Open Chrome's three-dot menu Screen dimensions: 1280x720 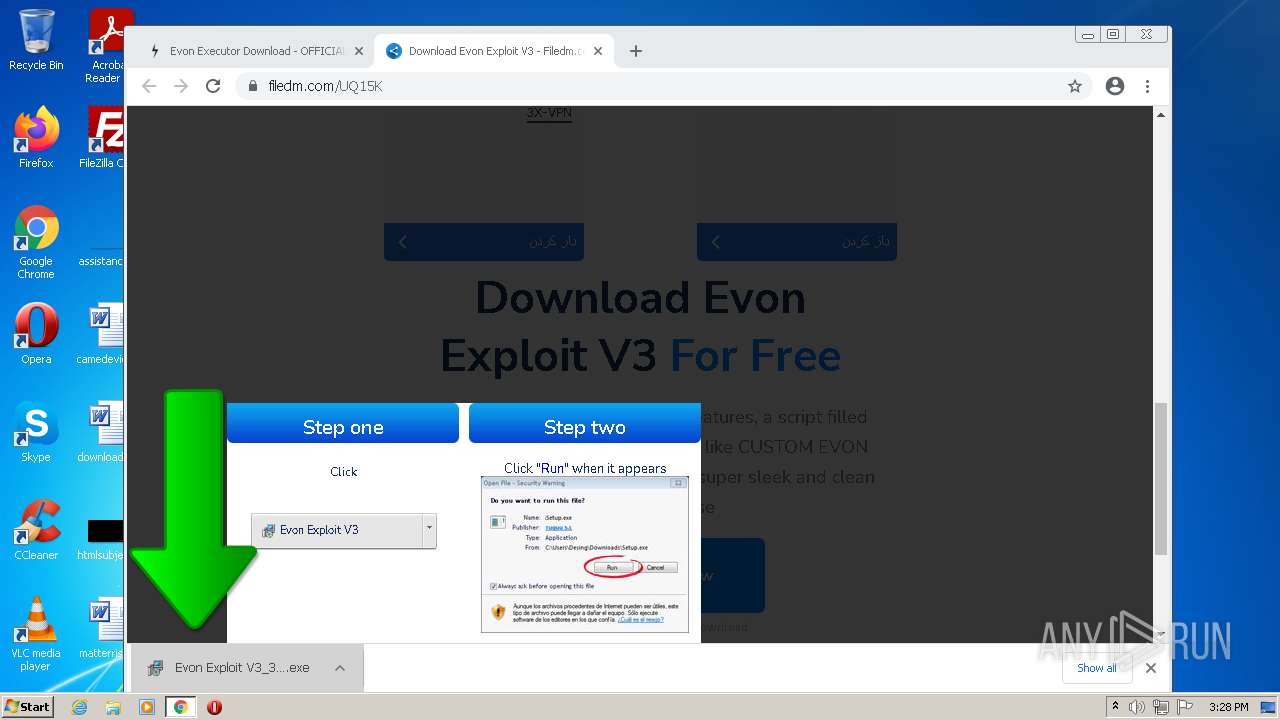pyautogui.click(x=1147, y=86)
